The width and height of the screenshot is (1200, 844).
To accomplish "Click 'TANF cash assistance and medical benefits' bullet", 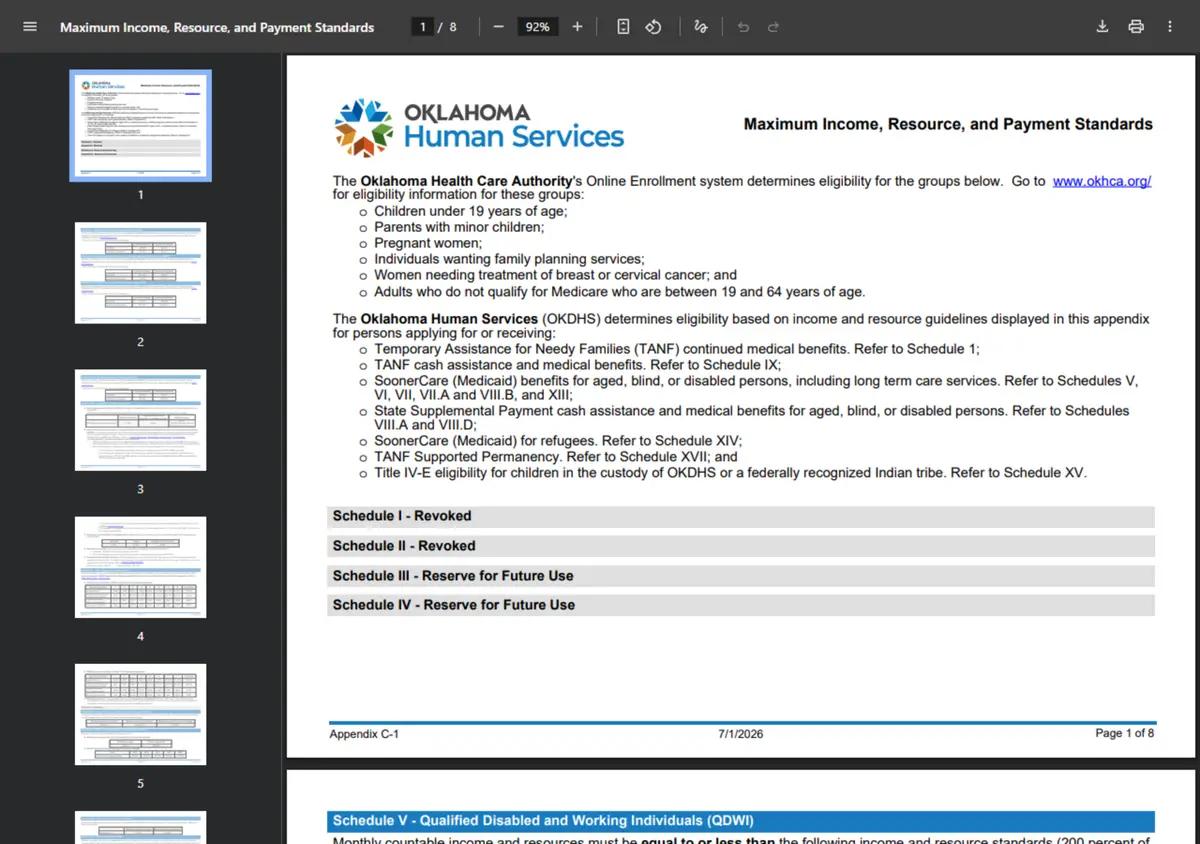I will pyautogui.click(x=578, y=365).
